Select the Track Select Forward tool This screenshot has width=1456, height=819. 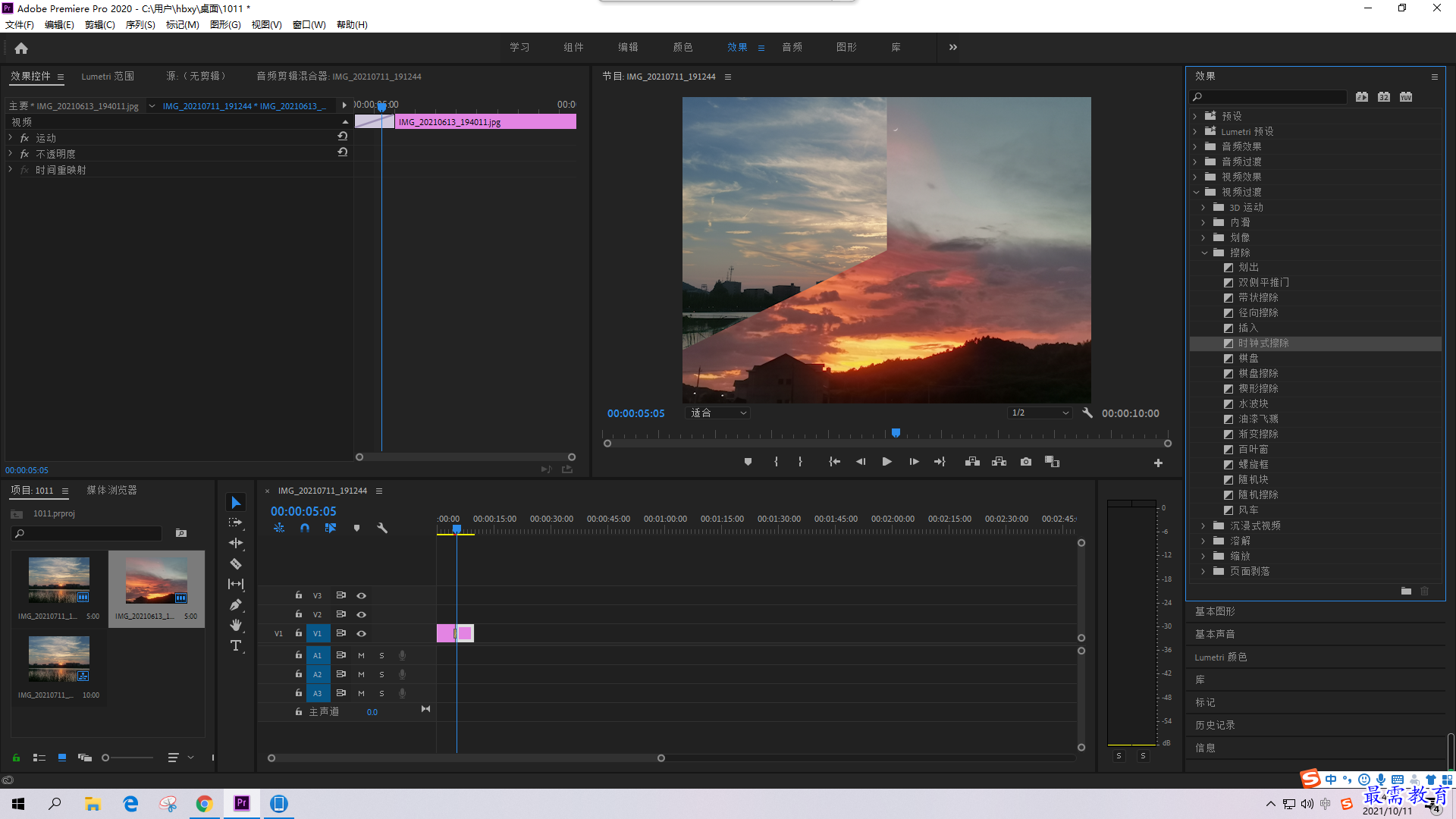click(x=236, y=522)
